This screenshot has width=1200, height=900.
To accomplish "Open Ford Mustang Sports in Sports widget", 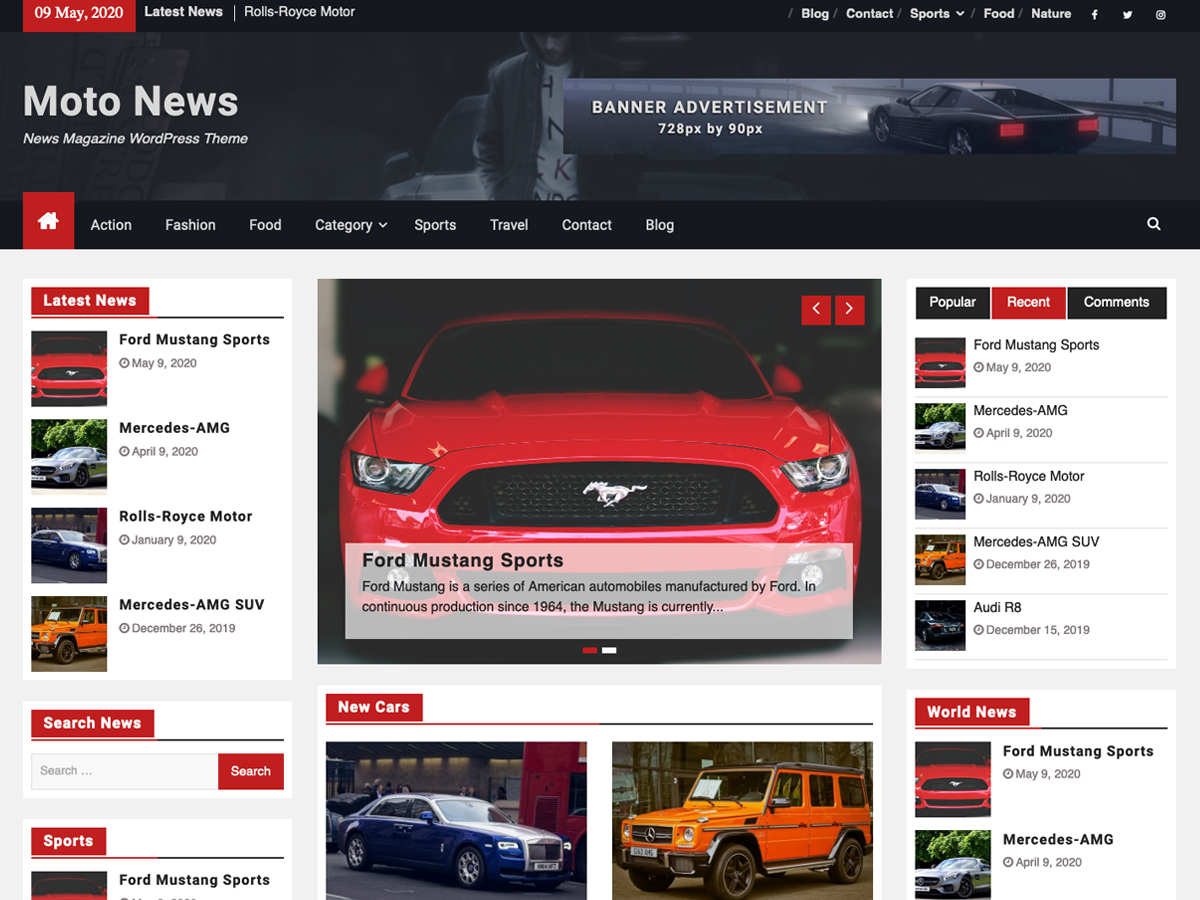I will (x=194, y=880).
